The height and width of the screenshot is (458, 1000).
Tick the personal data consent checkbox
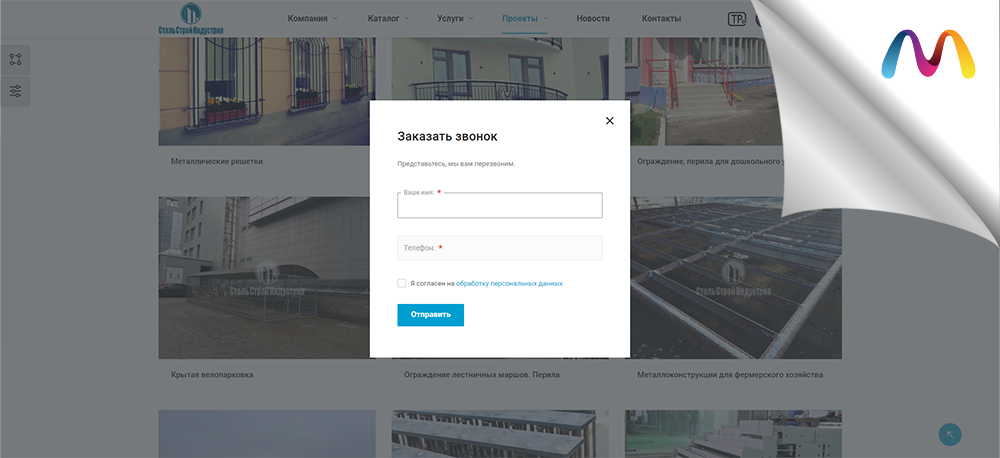401,283
